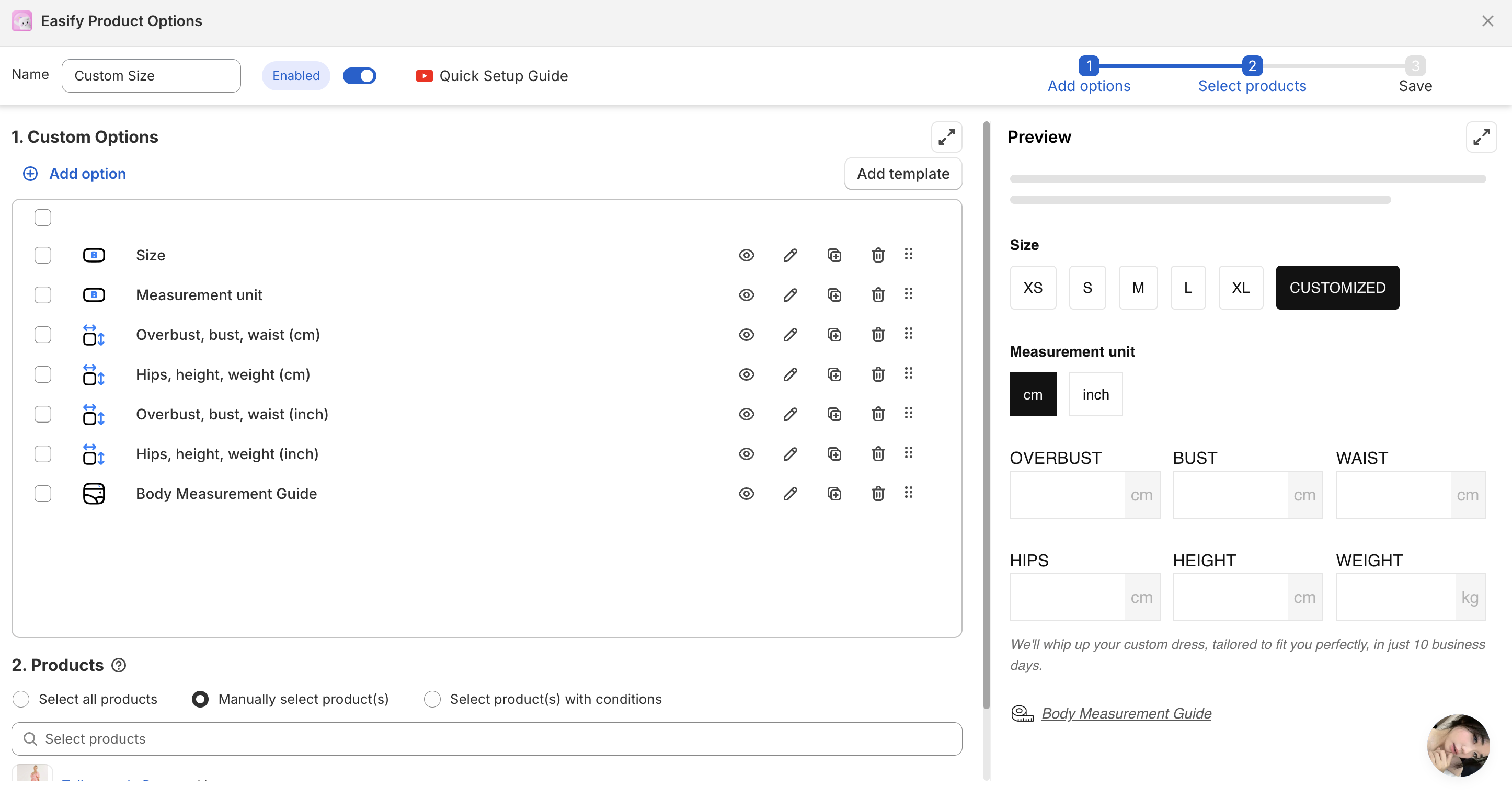1512x798 pixels.
Task: Edit the Size option with pencil icon
Action: coord(790,255)
